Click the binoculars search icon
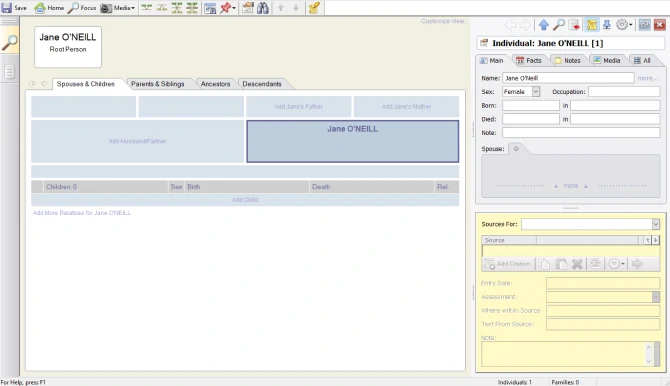The image size is (670, 386). tap(263, 8)
